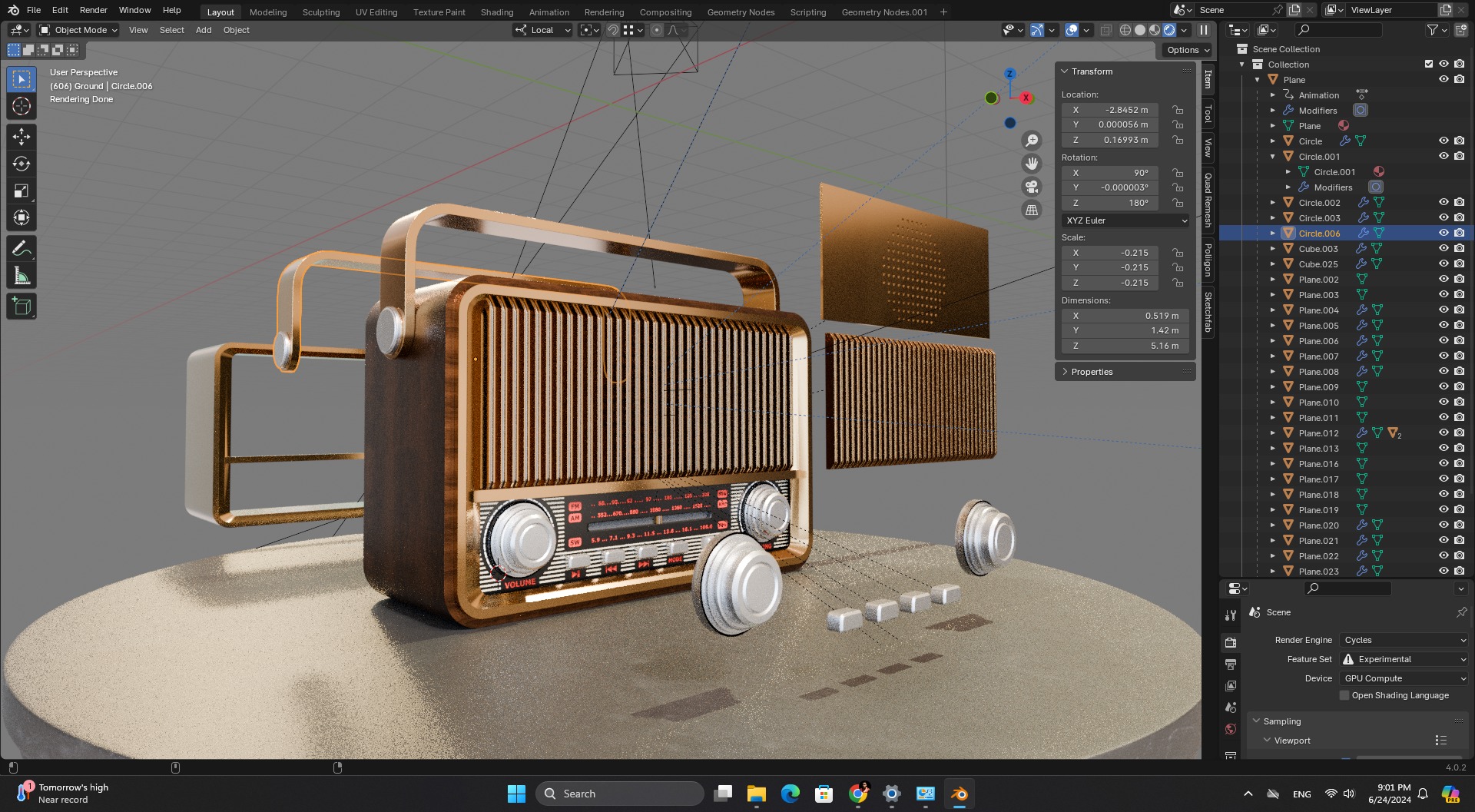Viewport: 1475px width, 812px height.
Task: Open Google Chrome from taskbar
Action: [858, 794]
